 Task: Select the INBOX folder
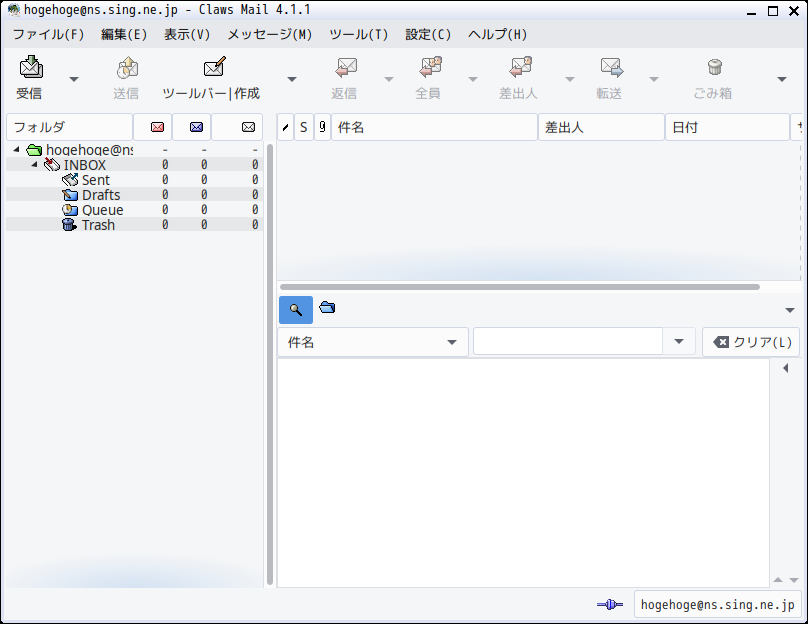coord(85,165)
